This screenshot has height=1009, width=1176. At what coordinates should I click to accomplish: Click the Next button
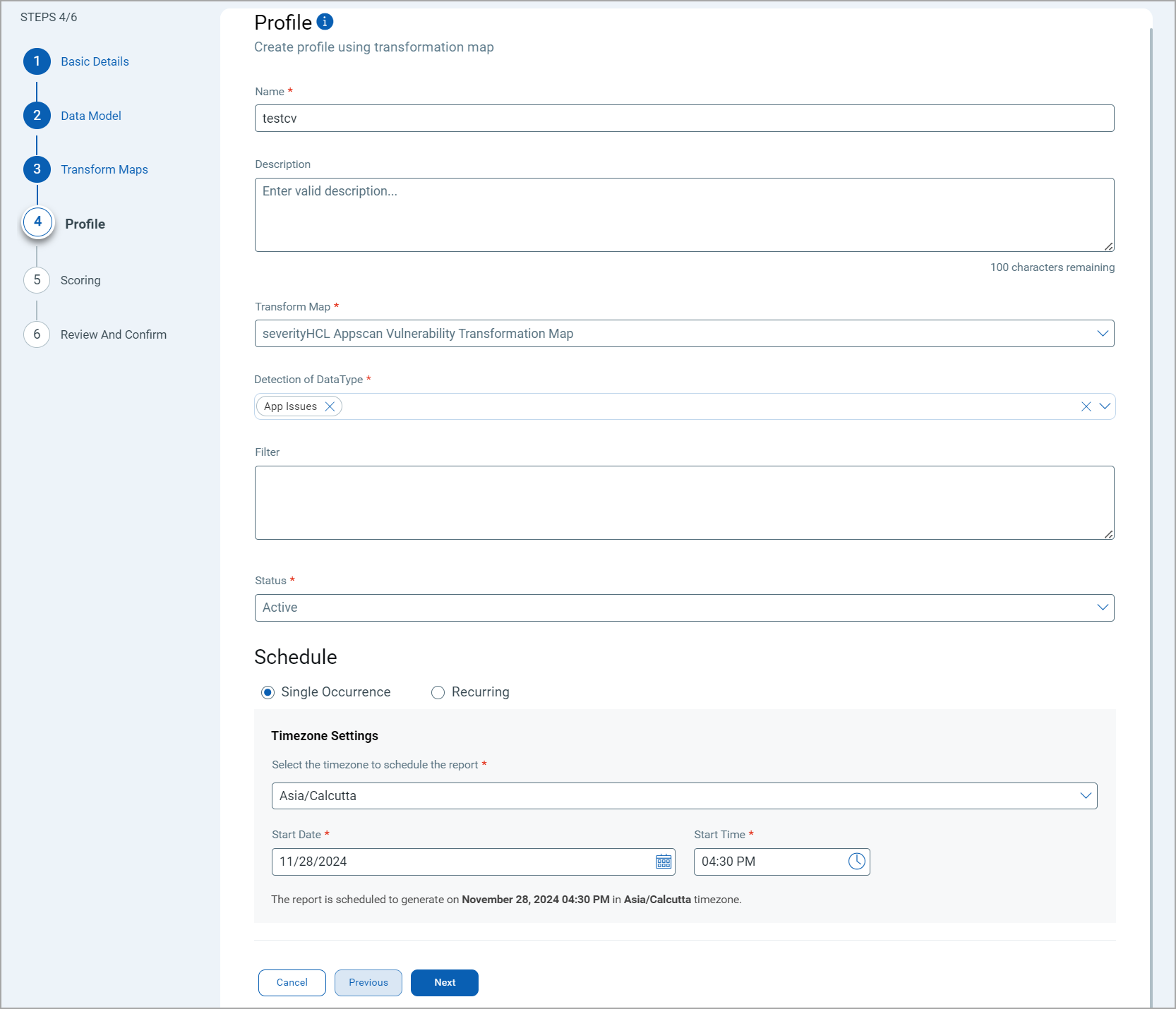click(x=444, y=982)
